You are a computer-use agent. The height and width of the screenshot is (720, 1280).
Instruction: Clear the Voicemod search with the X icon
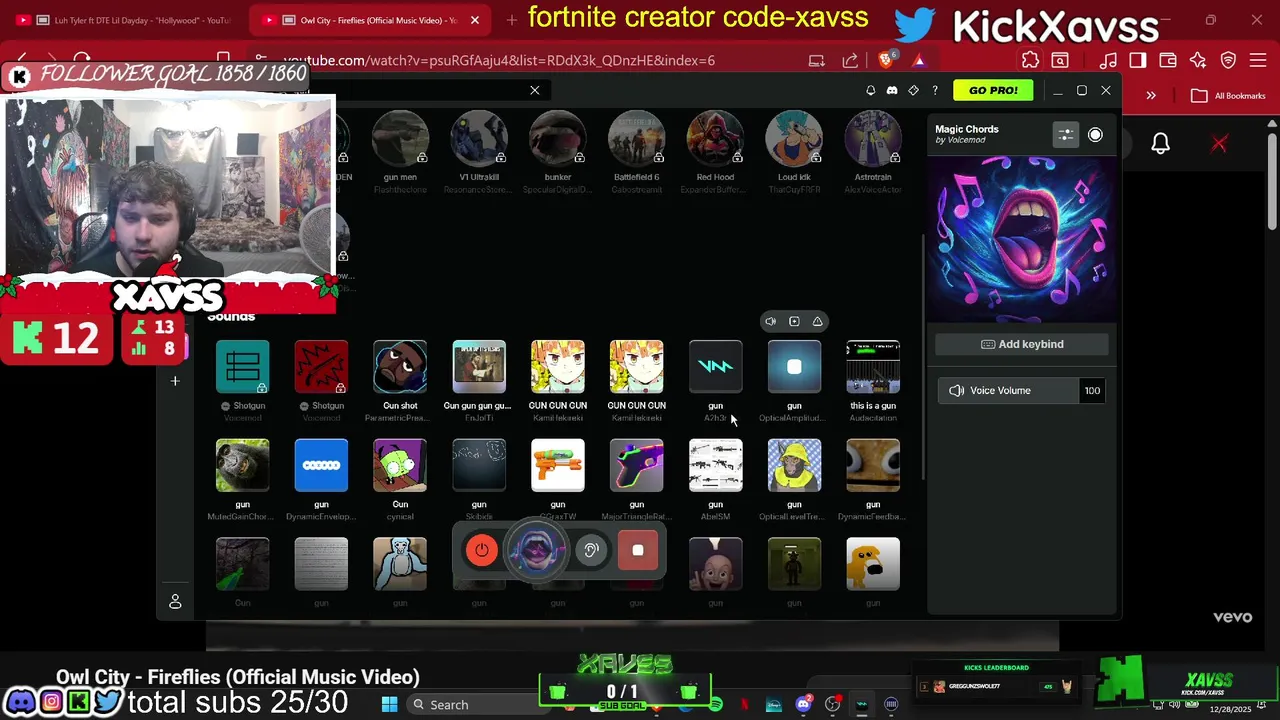point(535,90)
